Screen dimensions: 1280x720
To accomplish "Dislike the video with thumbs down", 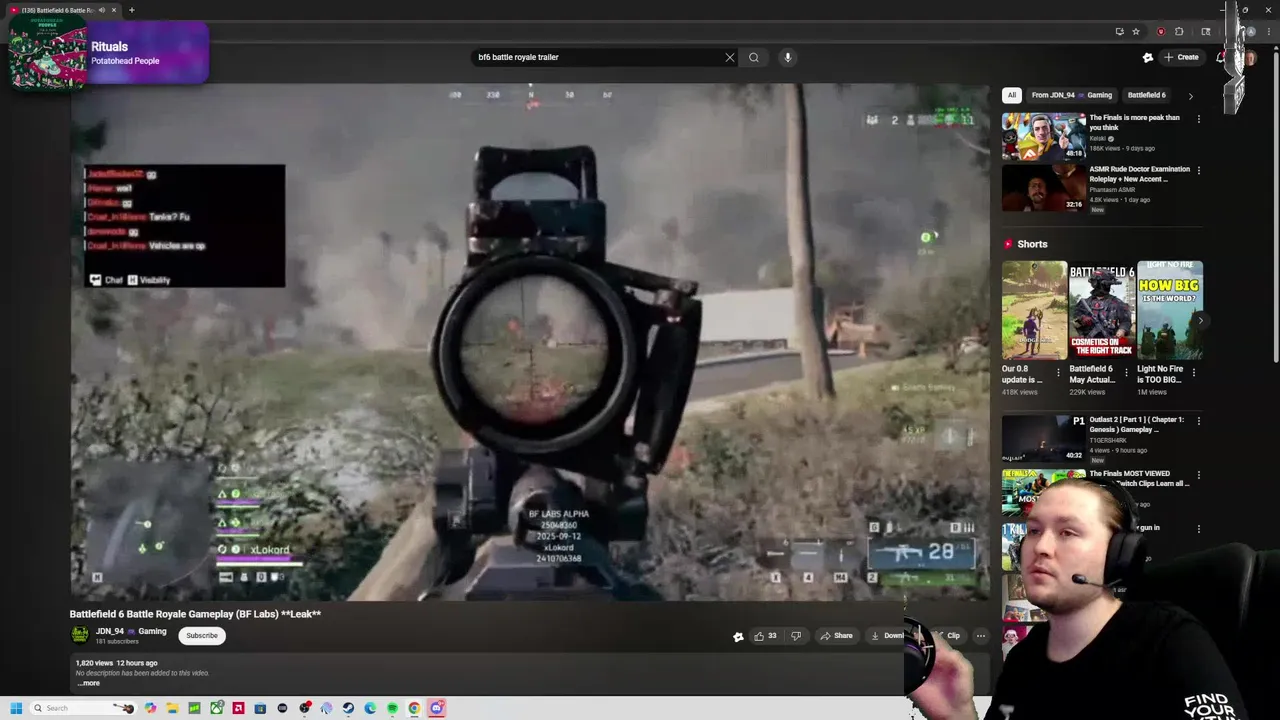I will pos(796,636).
